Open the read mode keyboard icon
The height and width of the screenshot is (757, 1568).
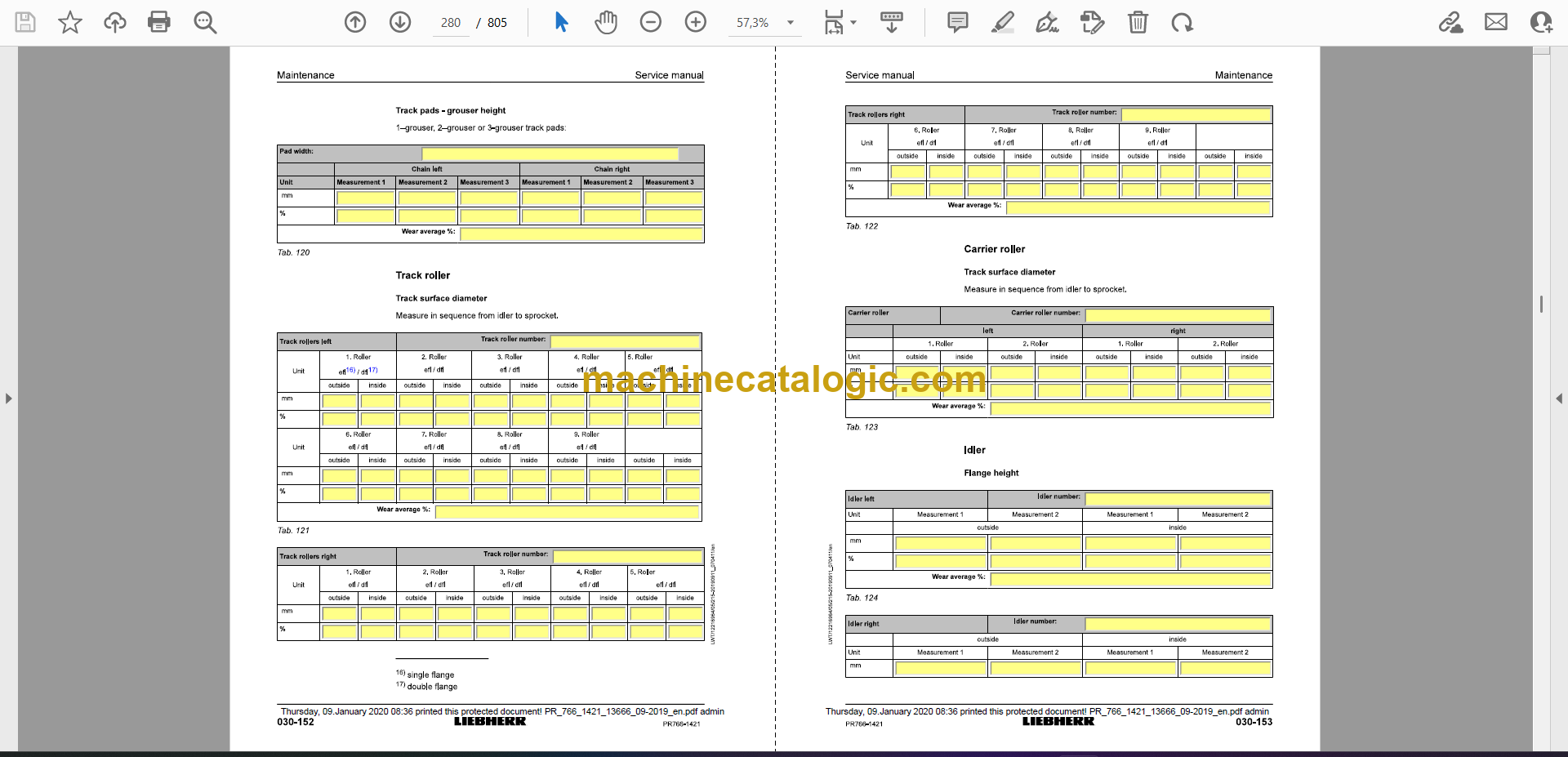892,22
